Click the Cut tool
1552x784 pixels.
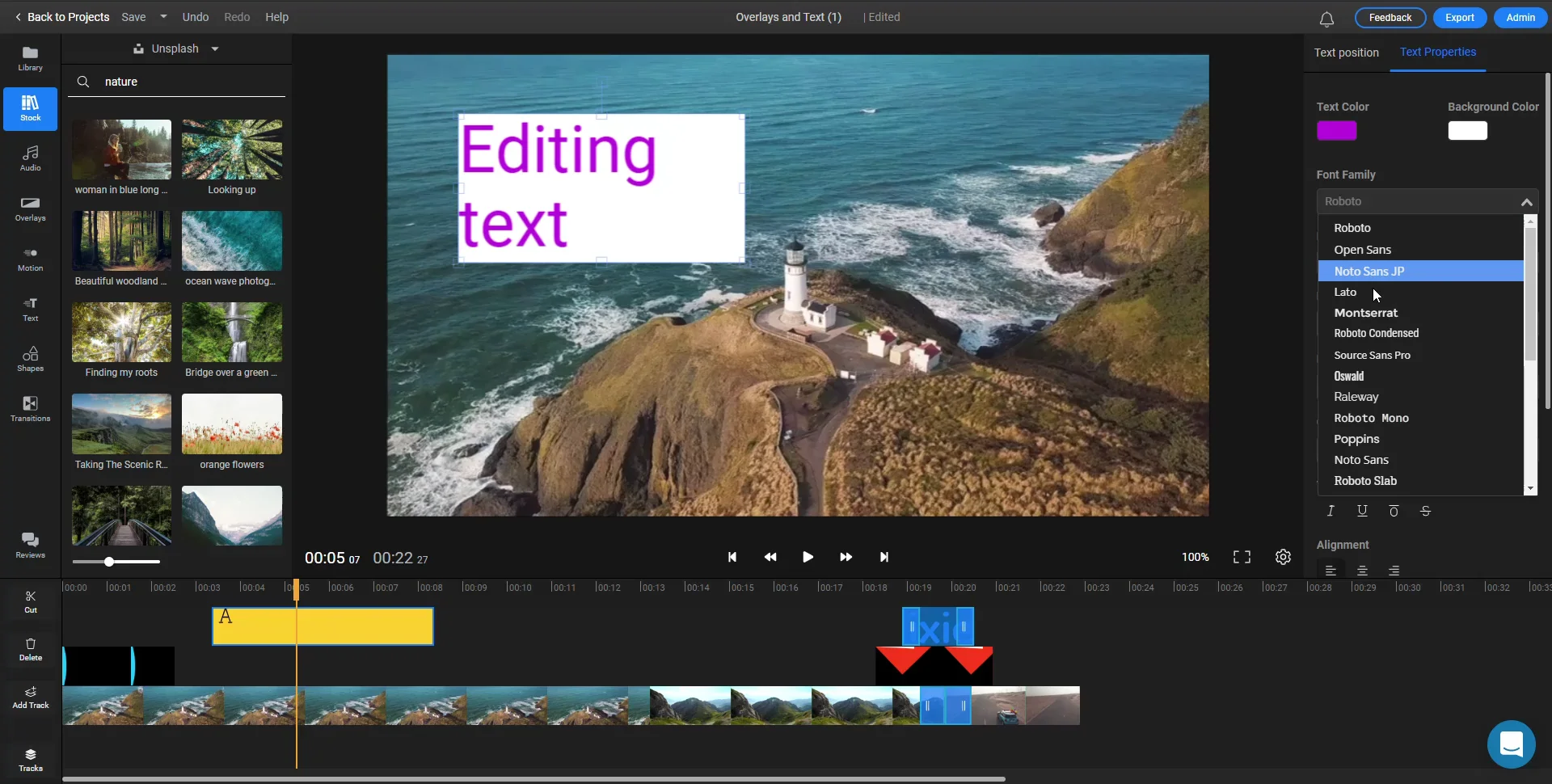30,602
